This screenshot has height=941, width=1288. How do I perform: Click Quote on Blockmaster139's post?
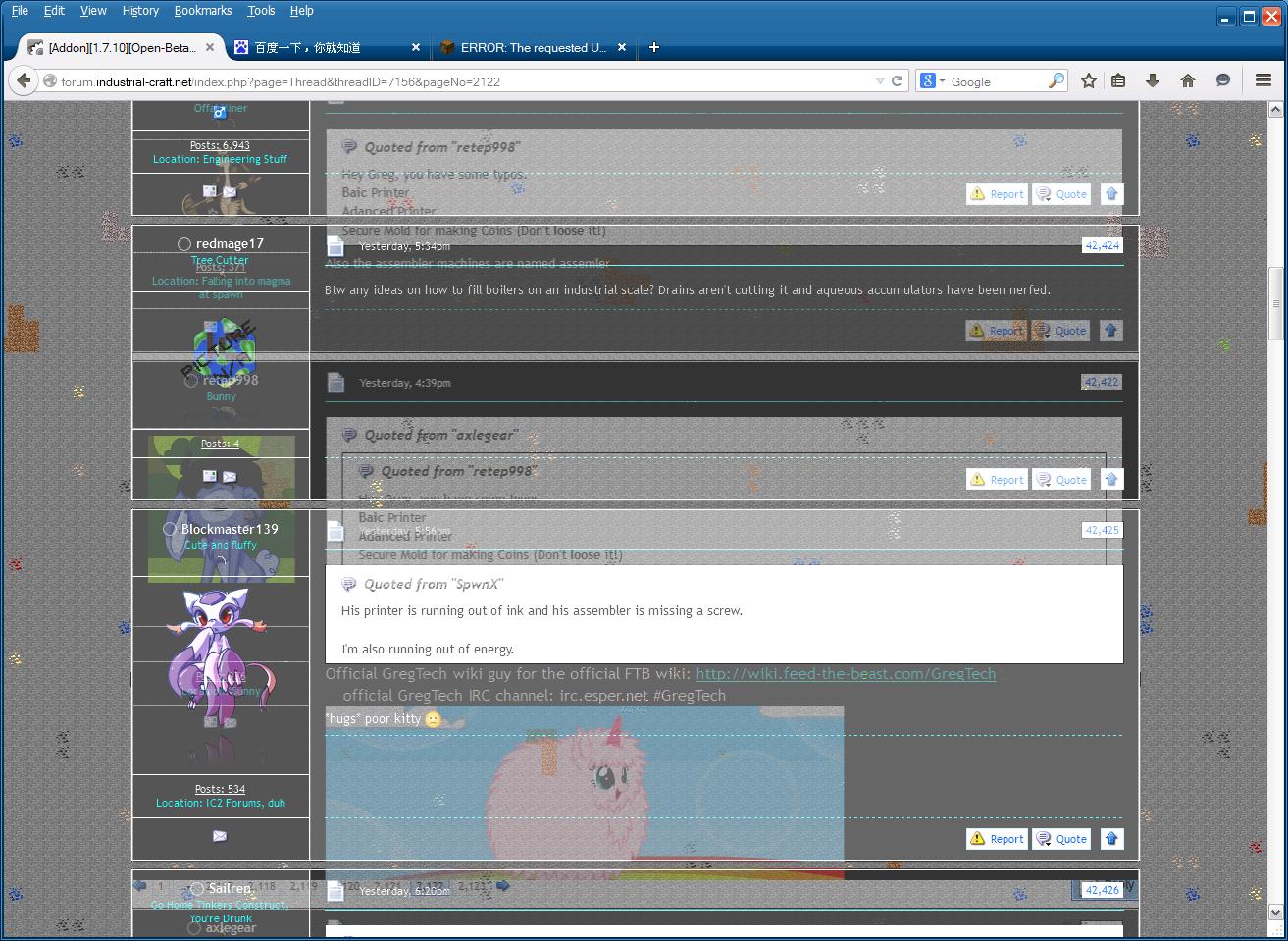pos(1062,839)
